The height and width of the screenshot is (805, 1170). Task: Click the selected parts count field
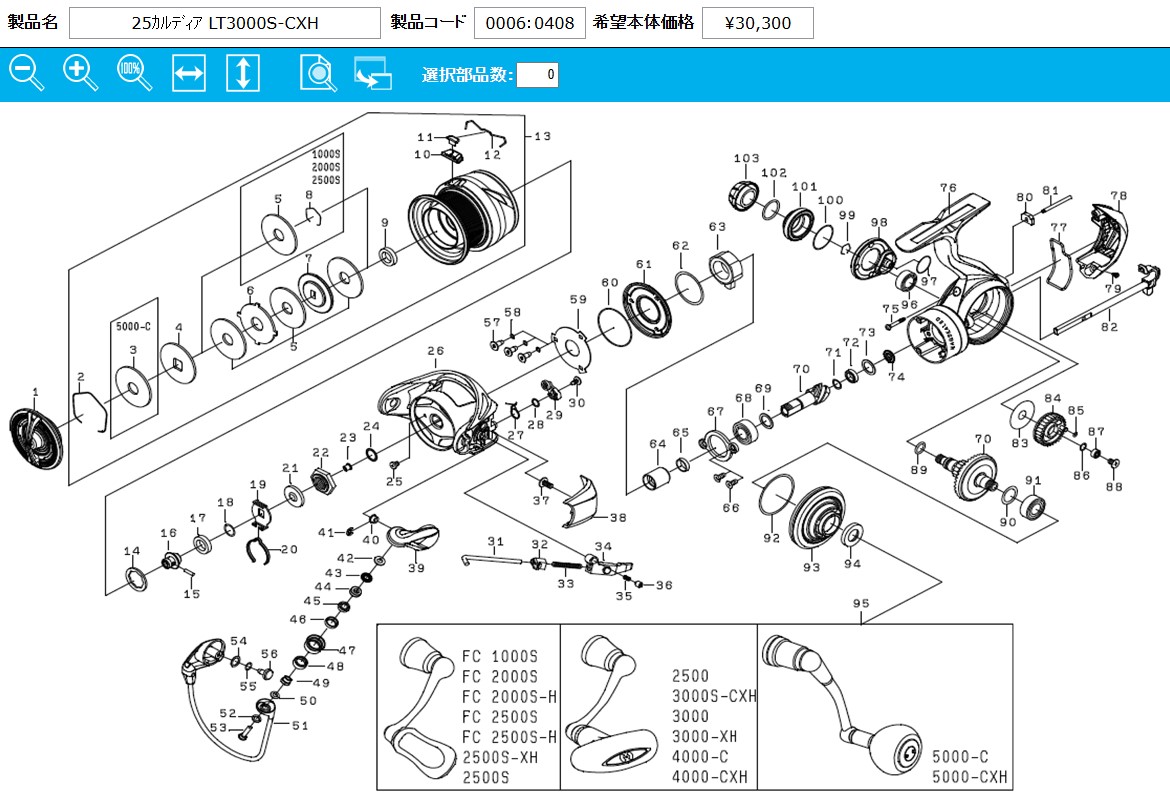[x=537, y=75]
